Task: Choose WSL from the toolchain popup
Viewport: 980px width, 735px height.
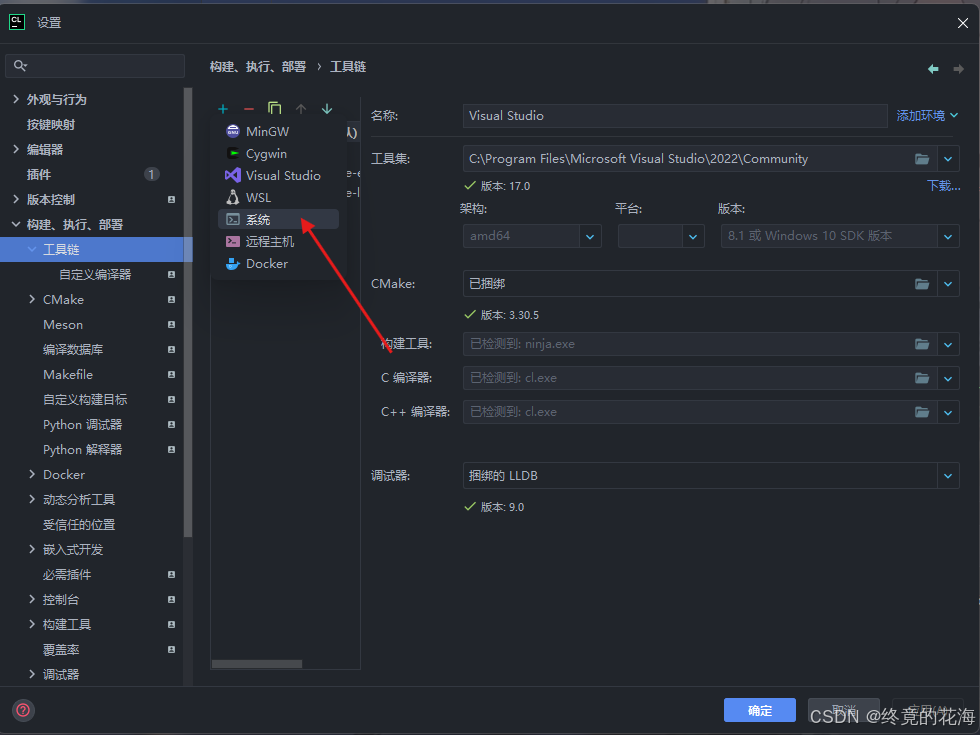Action: click(279, 198)
